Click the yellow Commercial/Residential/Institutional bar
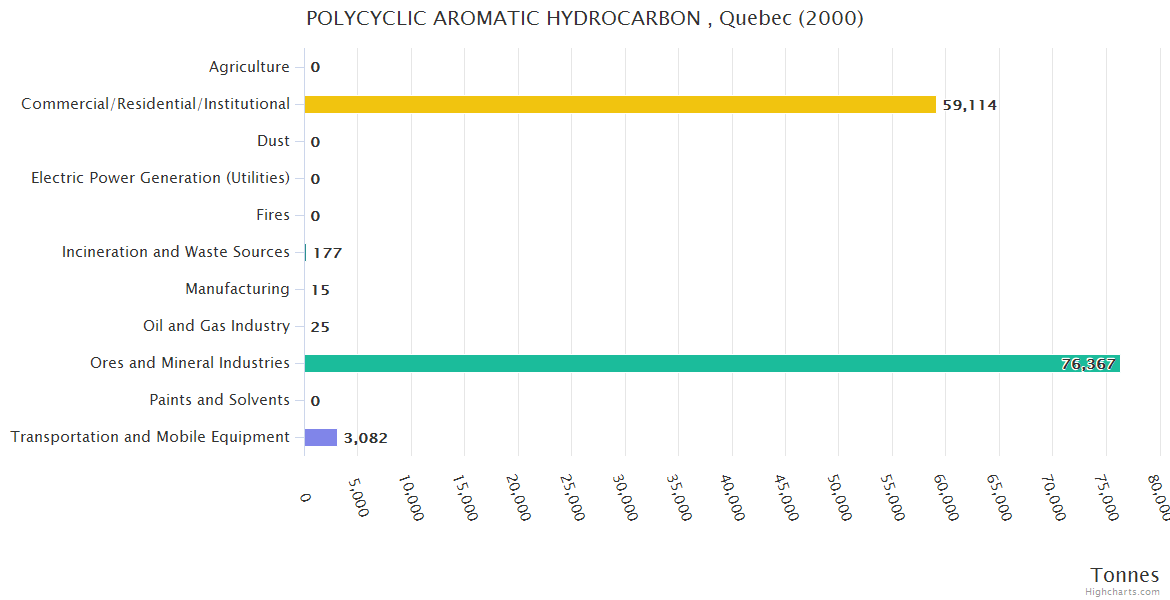This screenshot has height=600, width=1170. (620, 104)
